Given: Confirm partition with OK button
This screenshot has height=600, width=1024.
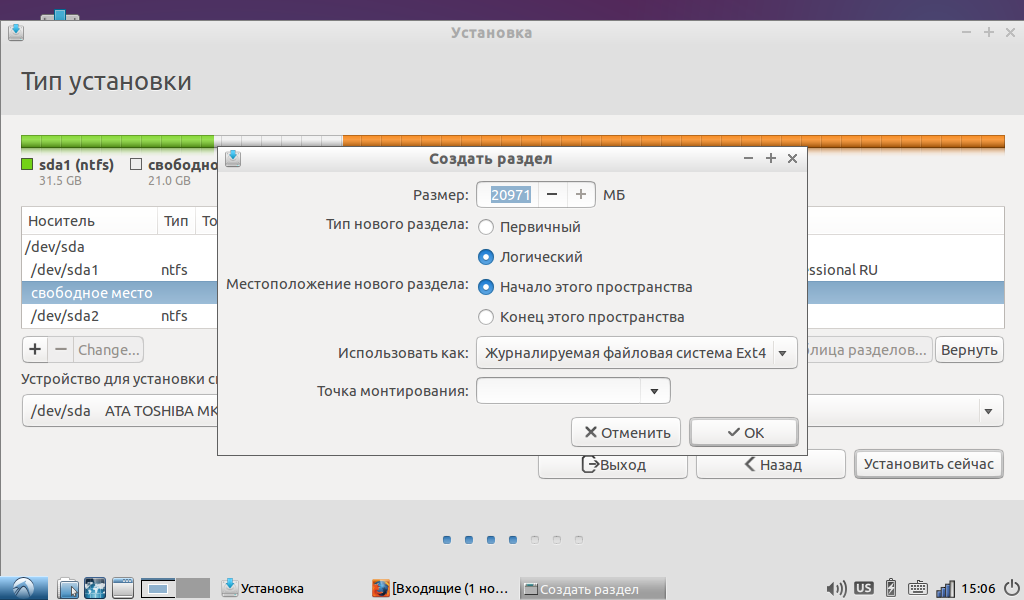Looking at the screenshot, I should point(744,432).
